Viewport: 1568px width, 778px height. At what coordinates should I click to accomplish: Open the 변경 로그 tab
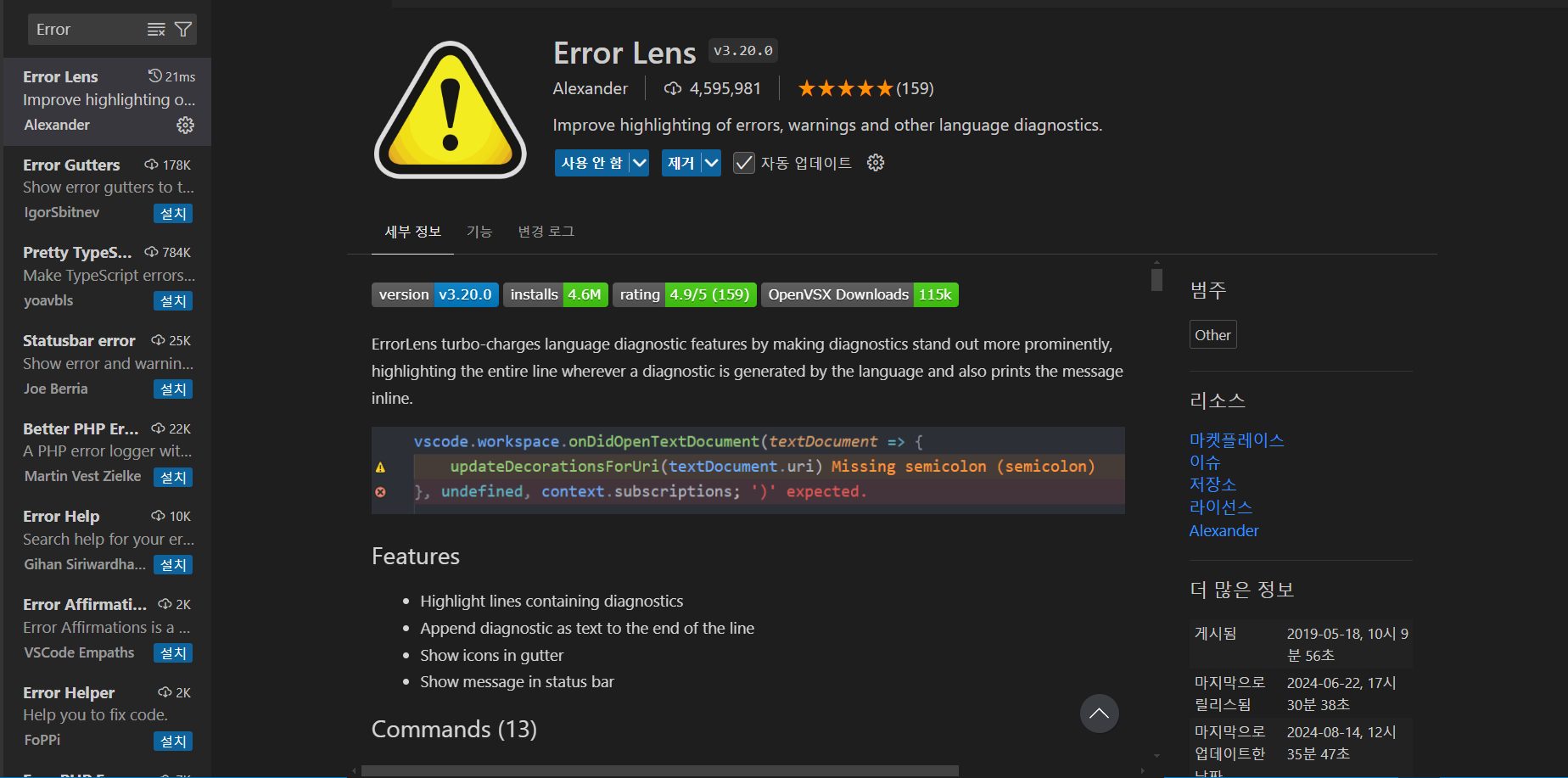(546, 232)
